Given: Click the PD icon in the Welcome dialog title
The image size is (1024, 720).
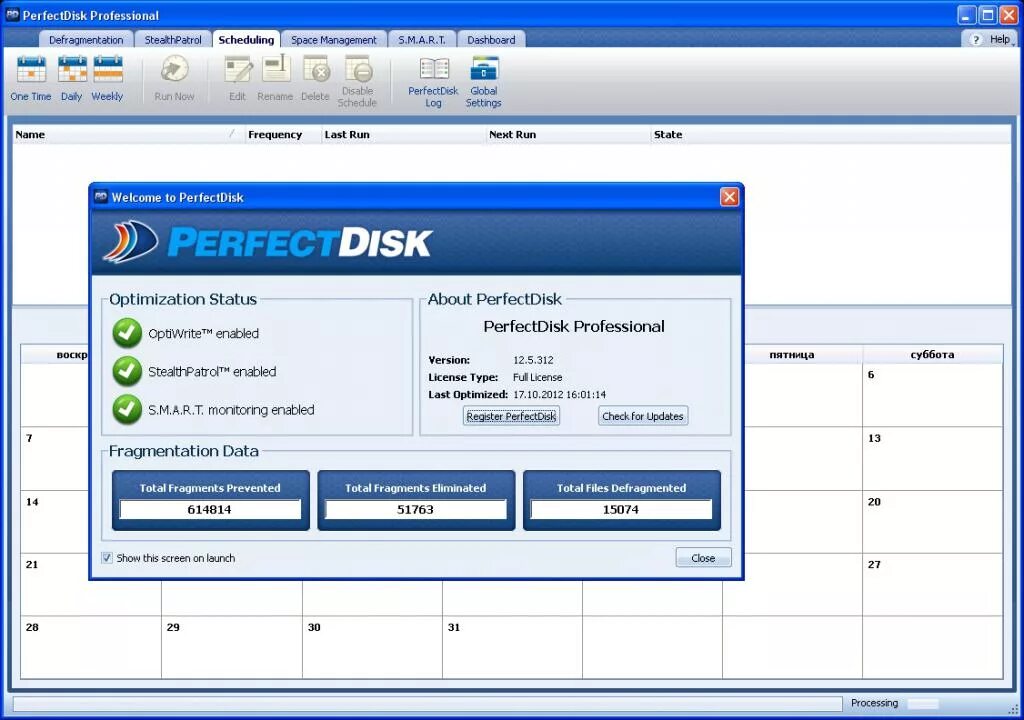Looking at the screenshot, I should coord(101,197).
